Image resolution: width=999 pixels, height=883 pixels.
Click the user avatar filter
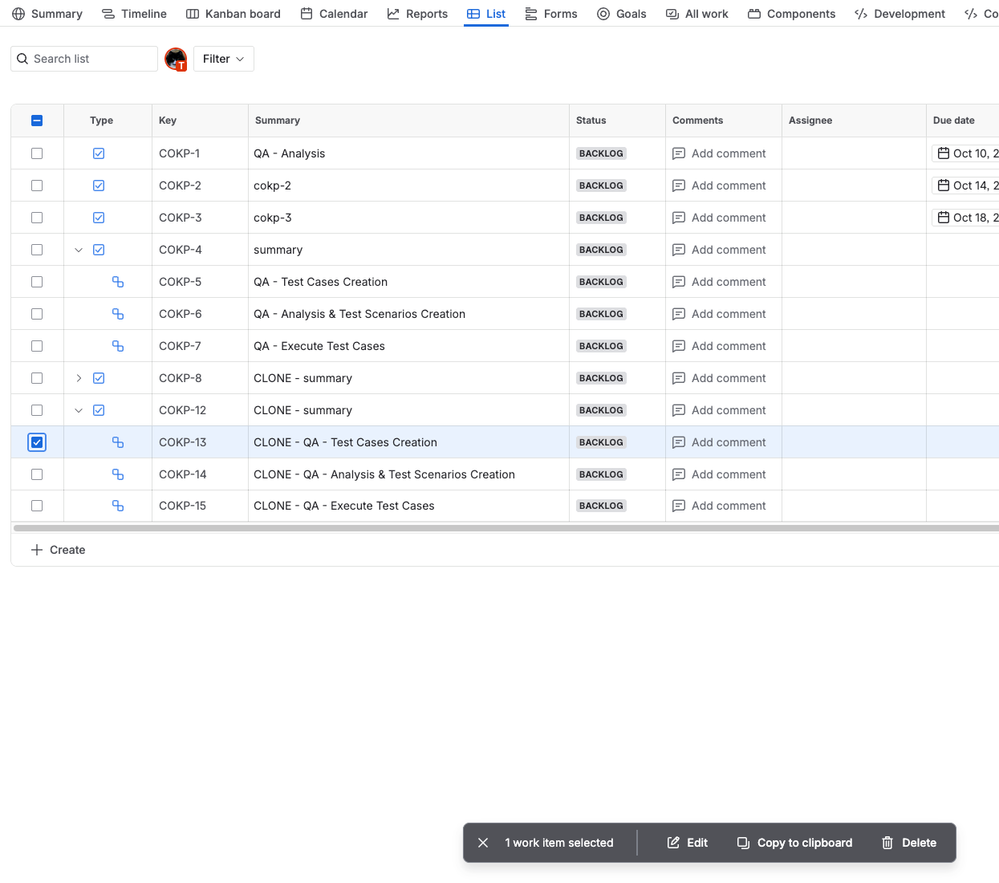click(176, 59)
